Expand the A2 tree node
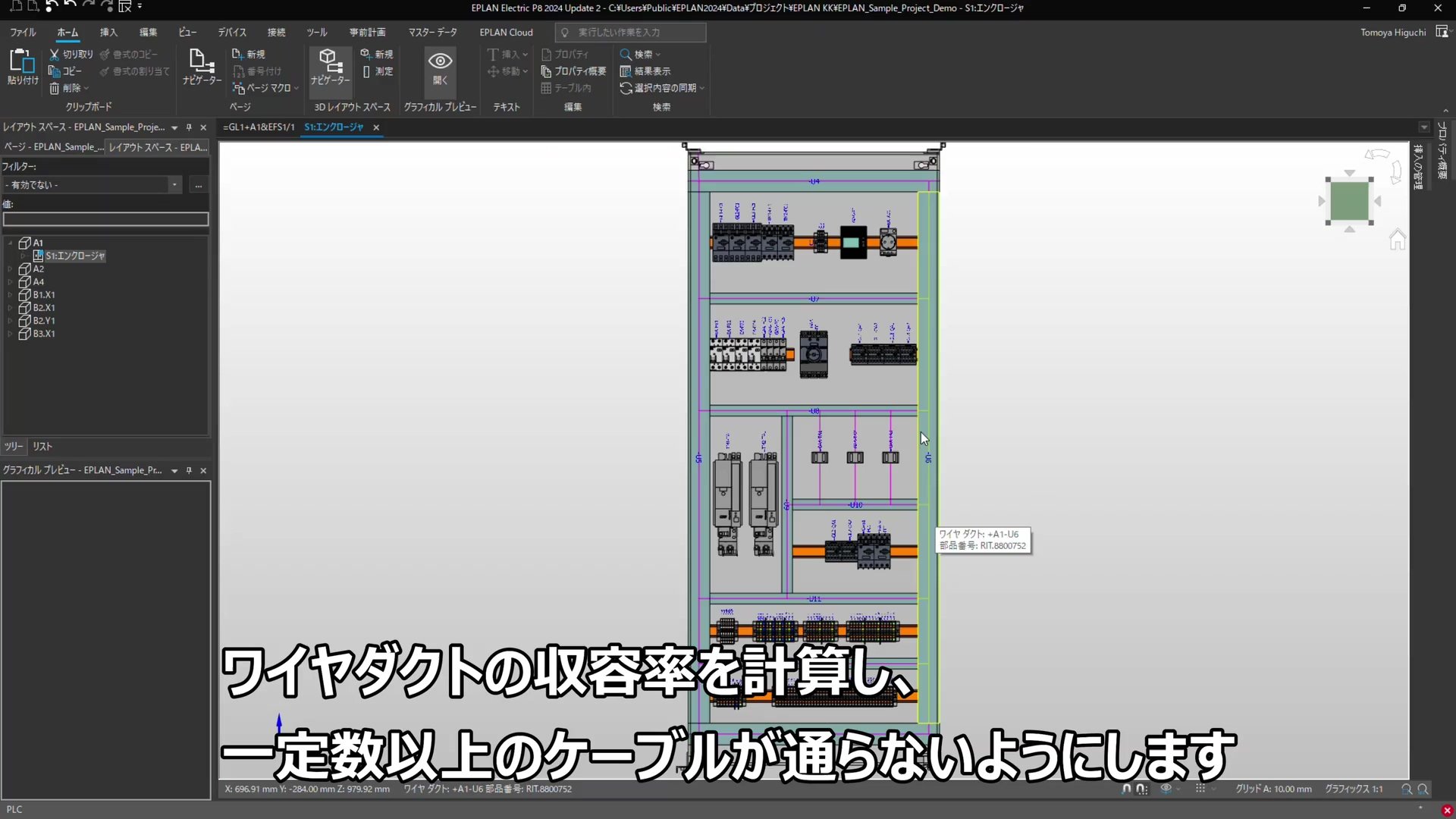 coord(10,269)
